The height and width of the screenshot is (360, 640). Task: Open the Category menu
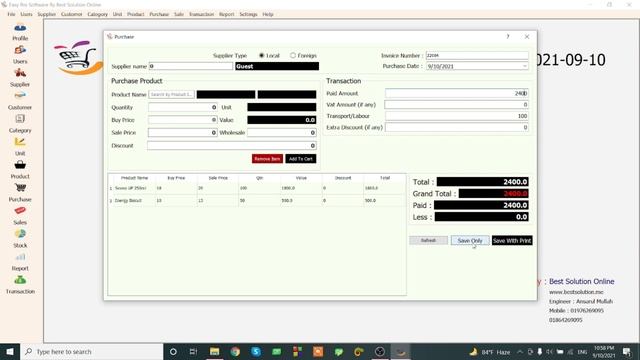[x=98, y=14]
